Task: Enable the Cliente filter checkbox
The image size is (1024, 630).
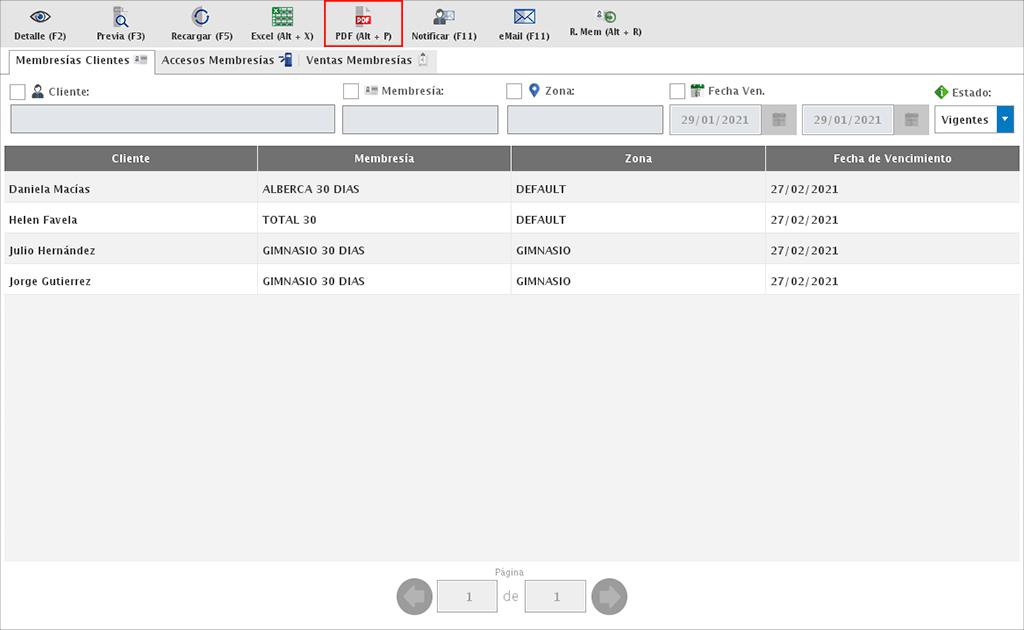Action: (x=18, y=92)
